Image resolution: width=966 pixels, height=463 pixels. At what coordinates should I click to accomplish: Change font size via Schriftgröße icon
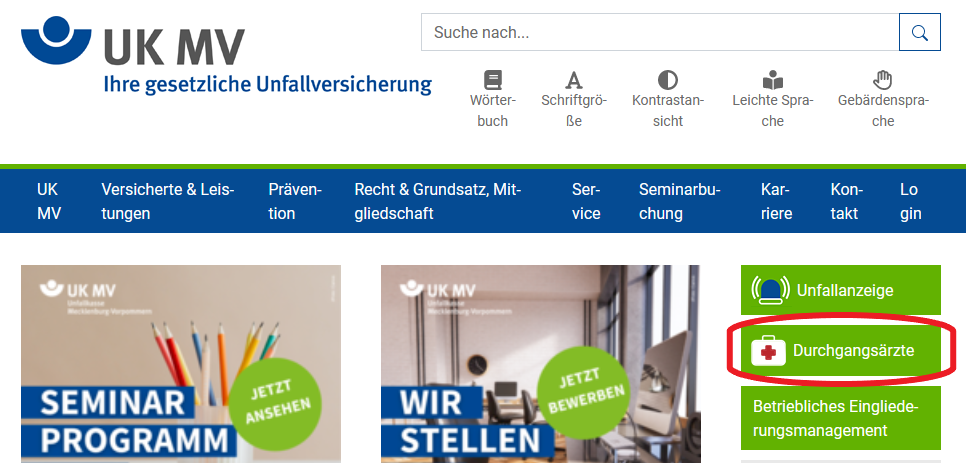[574, 80]
